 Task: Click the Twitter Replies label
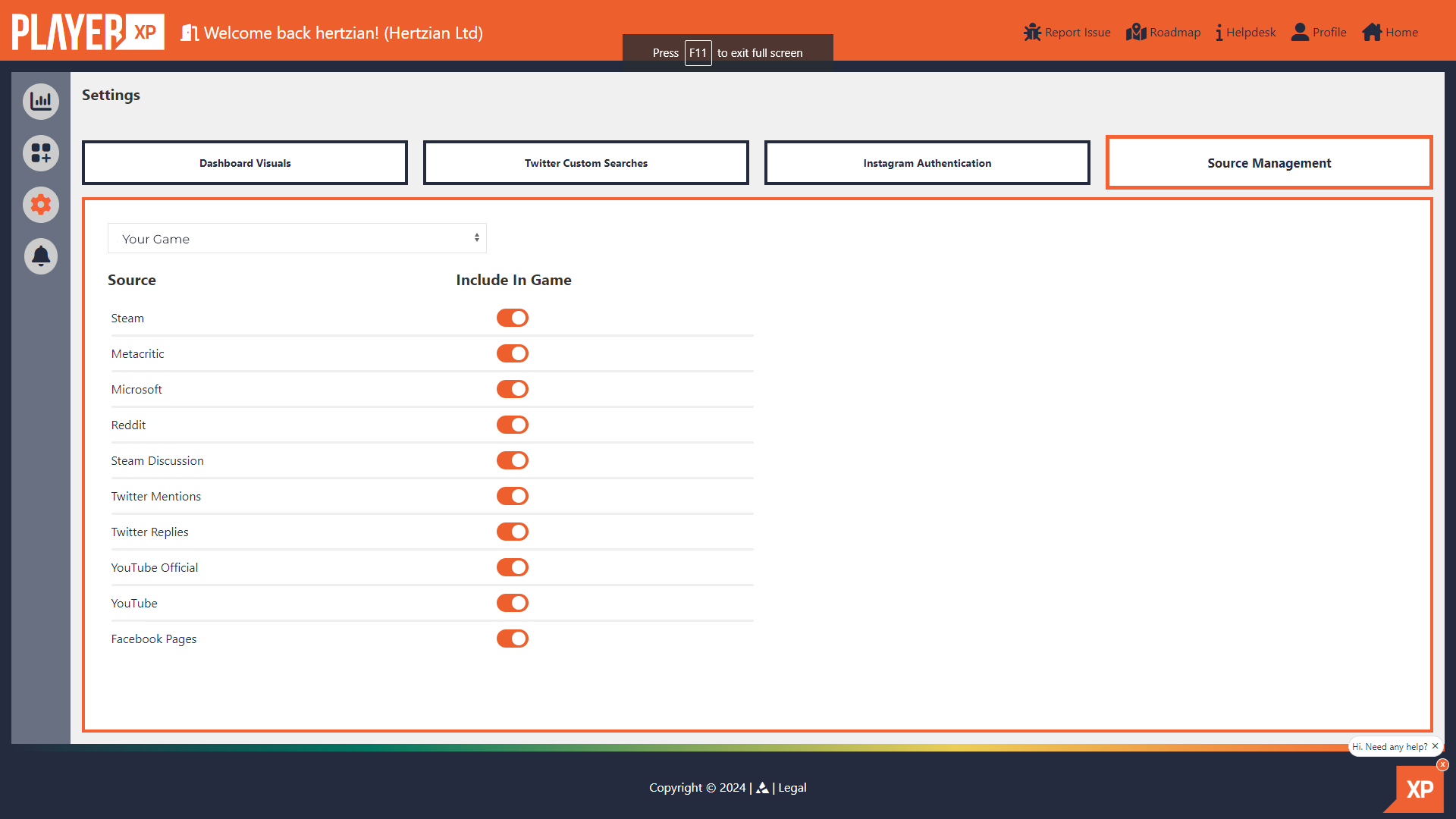click(149, 532)
